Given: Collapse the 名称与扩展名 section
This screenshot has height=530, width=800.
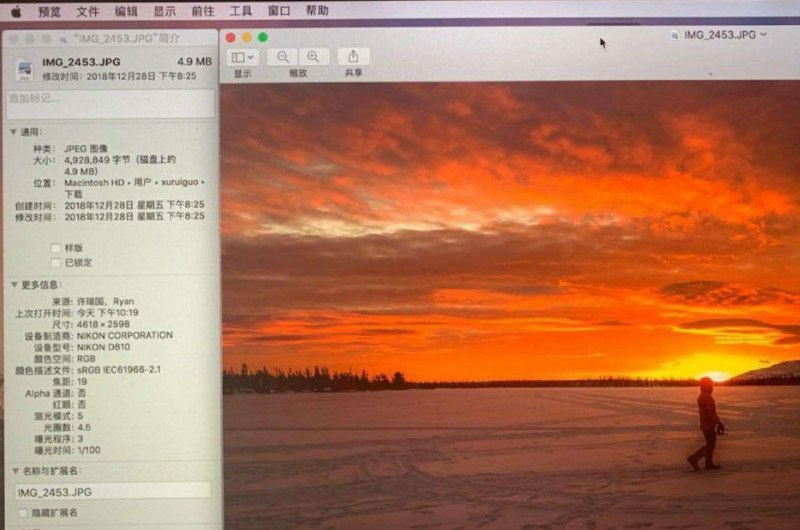Looking at the screenshot, I should point(15,471).
